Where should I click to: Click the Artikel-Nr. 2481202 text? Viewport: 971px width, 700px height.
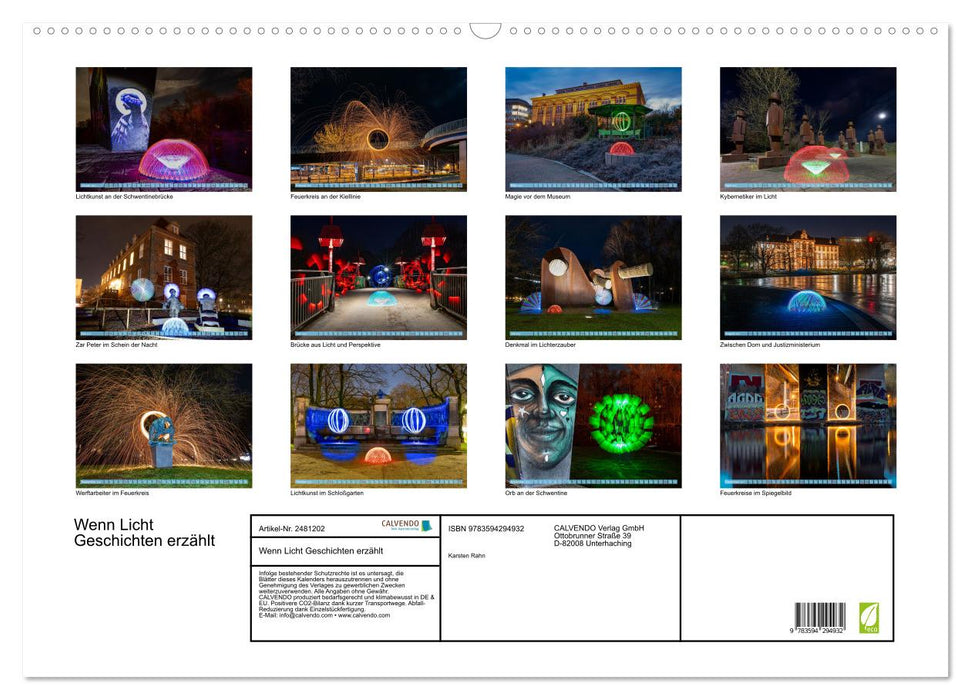click(x=292, y=528)
